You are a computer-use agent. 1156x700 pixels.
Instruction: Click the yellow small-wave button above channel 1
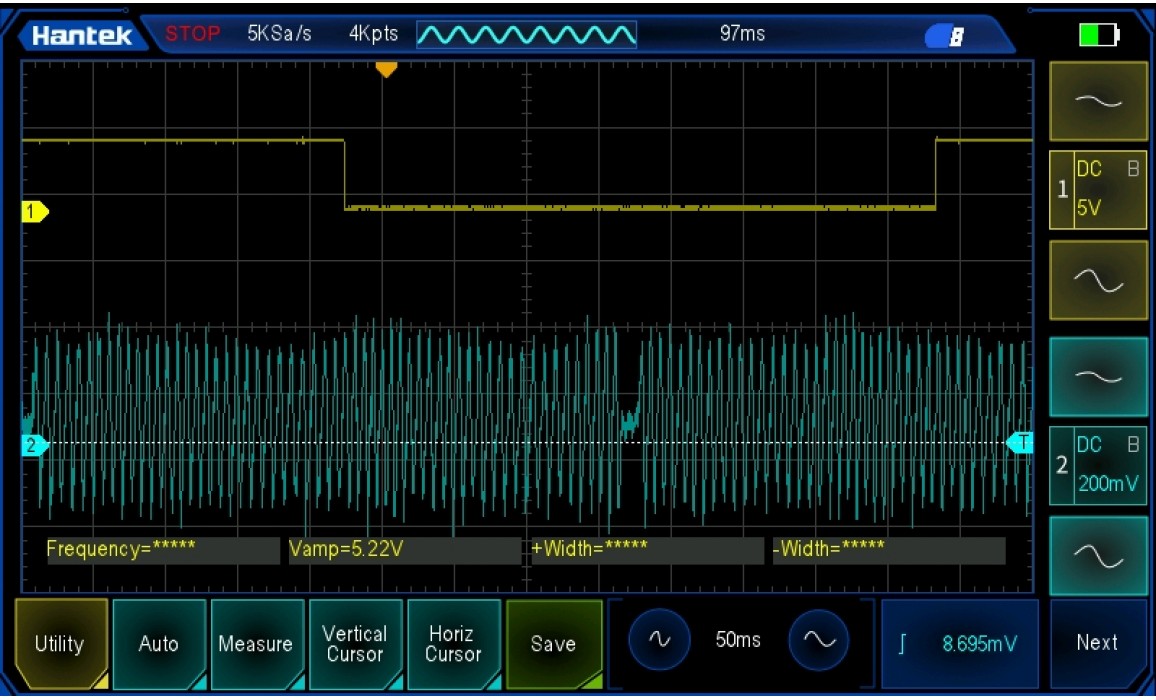pos(1098,101)
